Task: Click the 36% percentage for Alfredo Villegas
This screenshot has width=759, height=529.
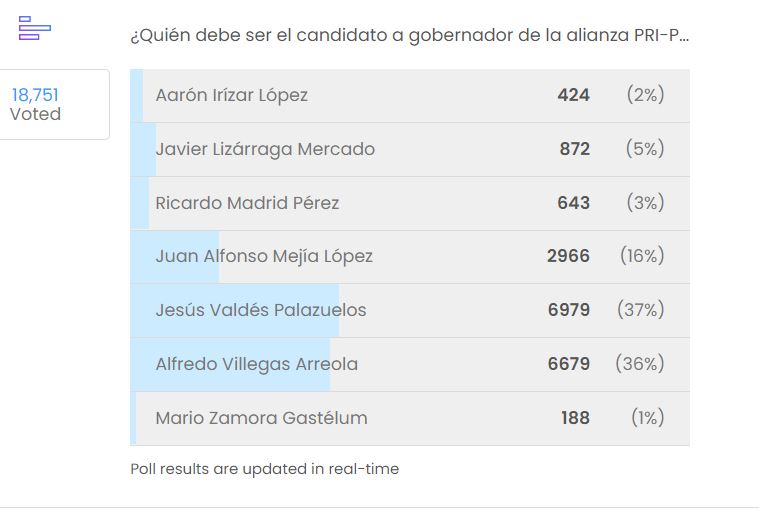Action: coord(639,363)
